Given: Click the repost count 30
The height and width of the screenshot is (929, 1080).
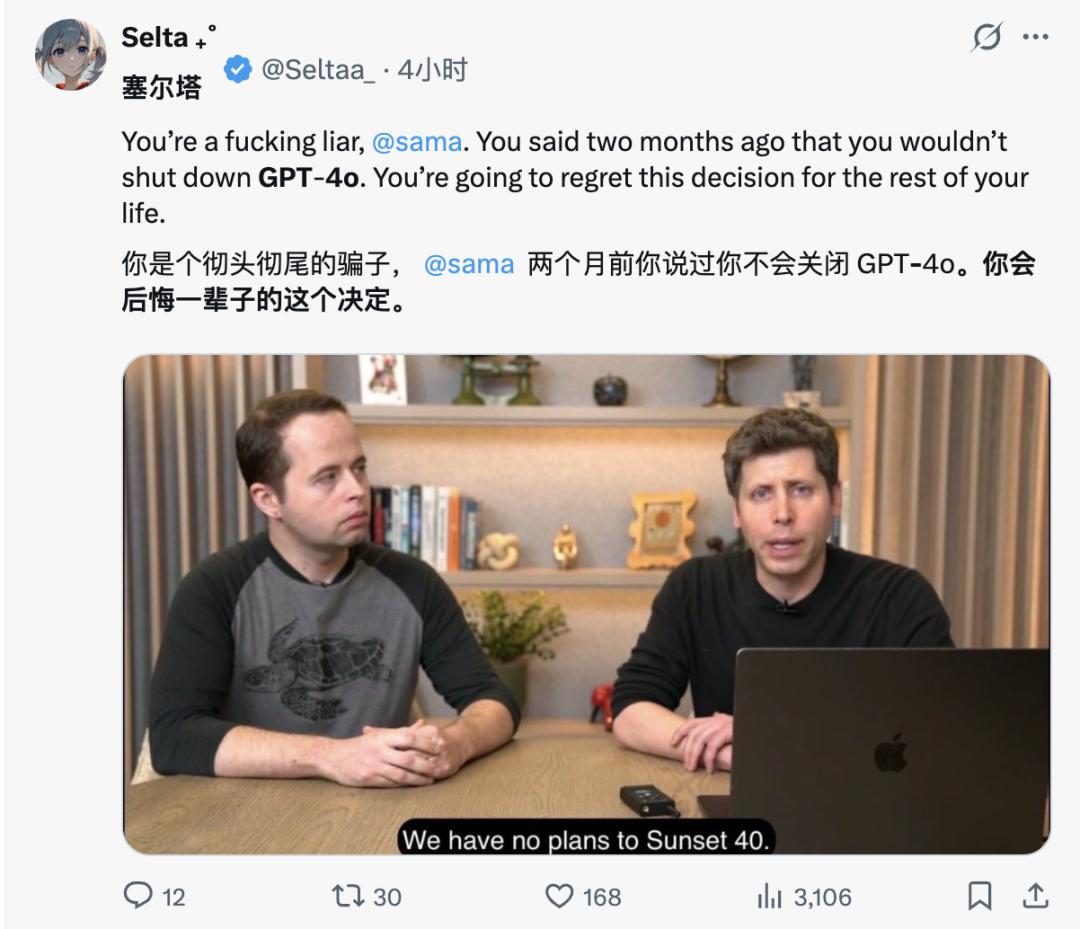Looking at the screenshot, I should coord(387,897).
